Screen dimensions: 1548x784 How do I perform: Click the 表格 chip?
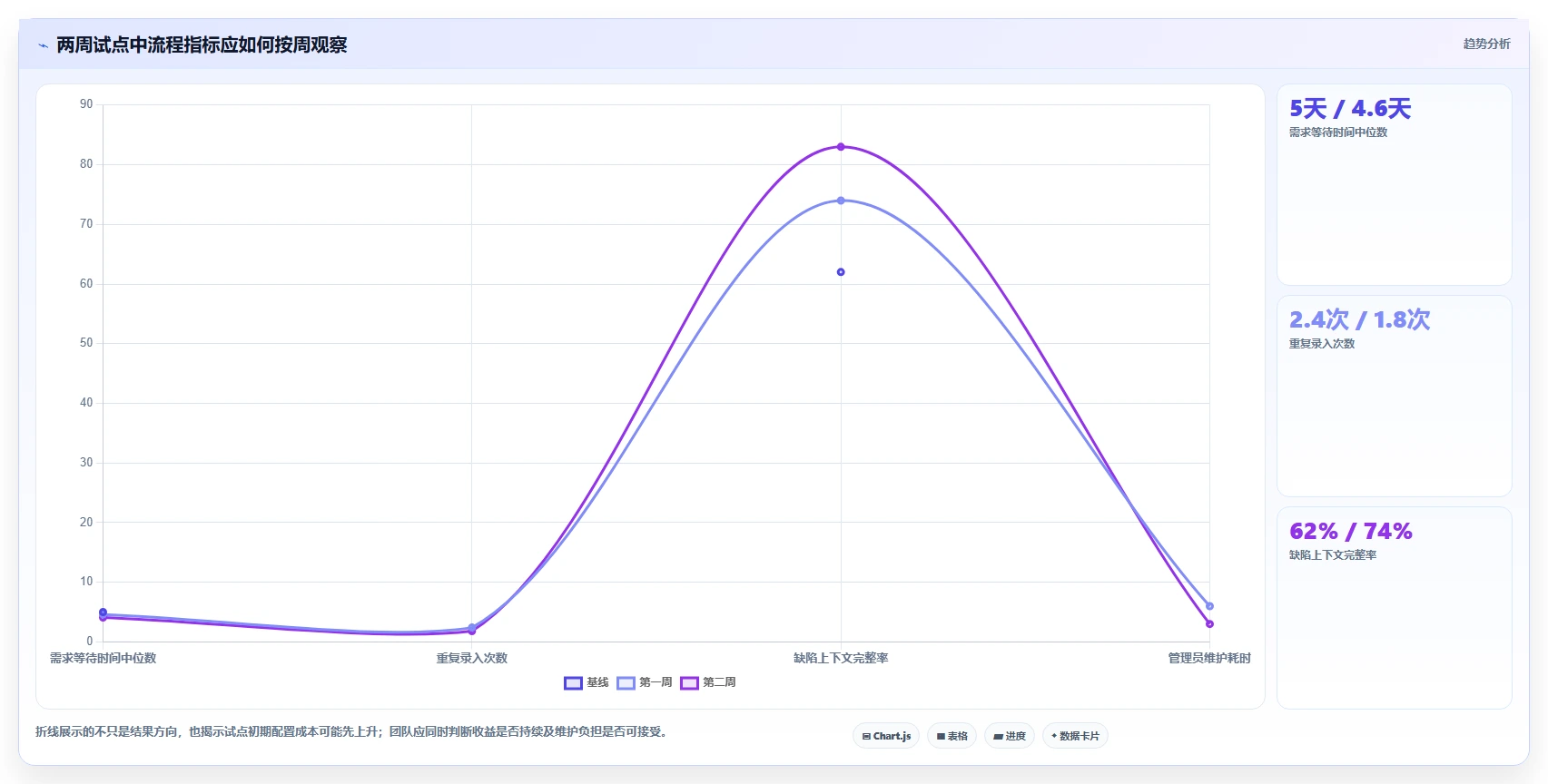[951, 736]
